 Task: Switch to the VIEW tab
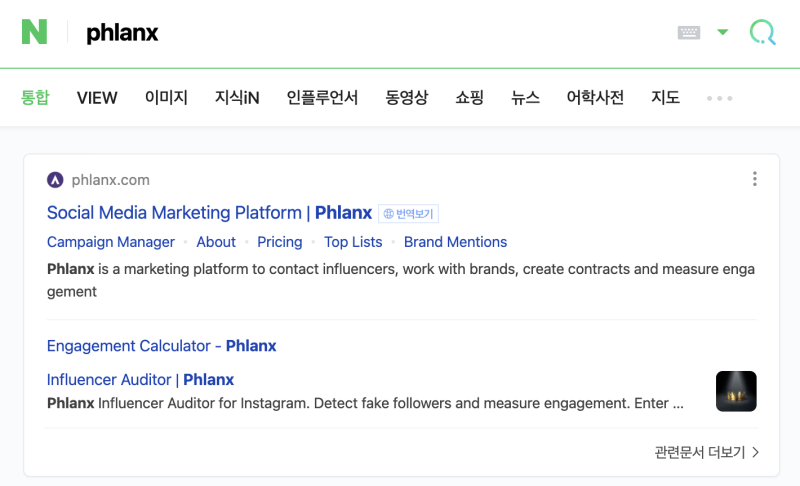[97, 97]
